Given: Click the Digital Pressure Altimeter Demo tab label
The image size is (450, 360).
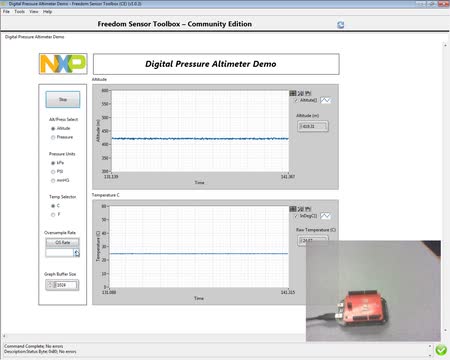Looking at the screenshot, I should pyautogui.click(x=35, y=37).
